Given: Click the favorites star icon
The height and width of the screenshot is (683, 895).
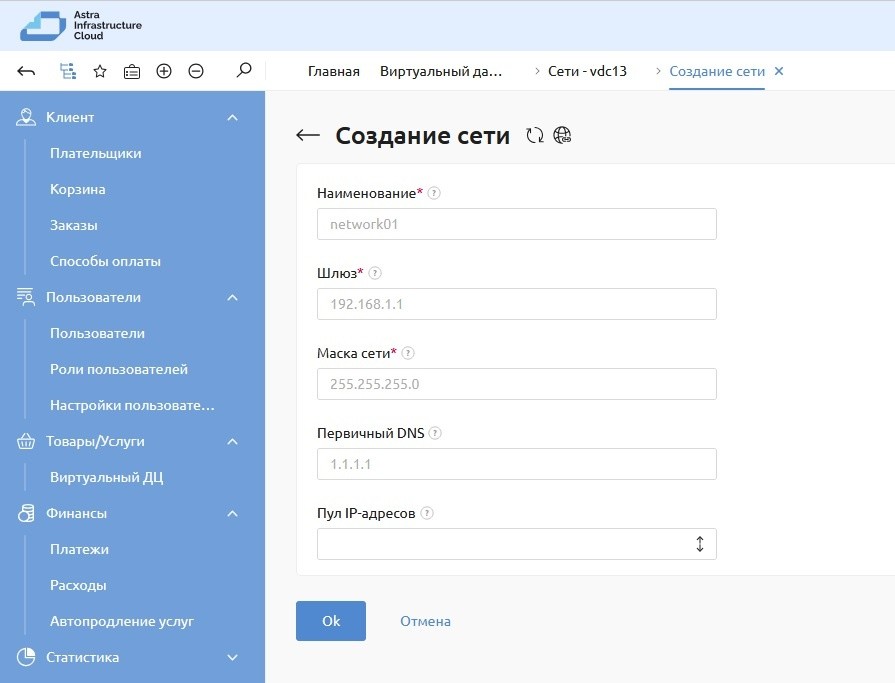Looking at the screenshot, I should (x=100, y=71).
